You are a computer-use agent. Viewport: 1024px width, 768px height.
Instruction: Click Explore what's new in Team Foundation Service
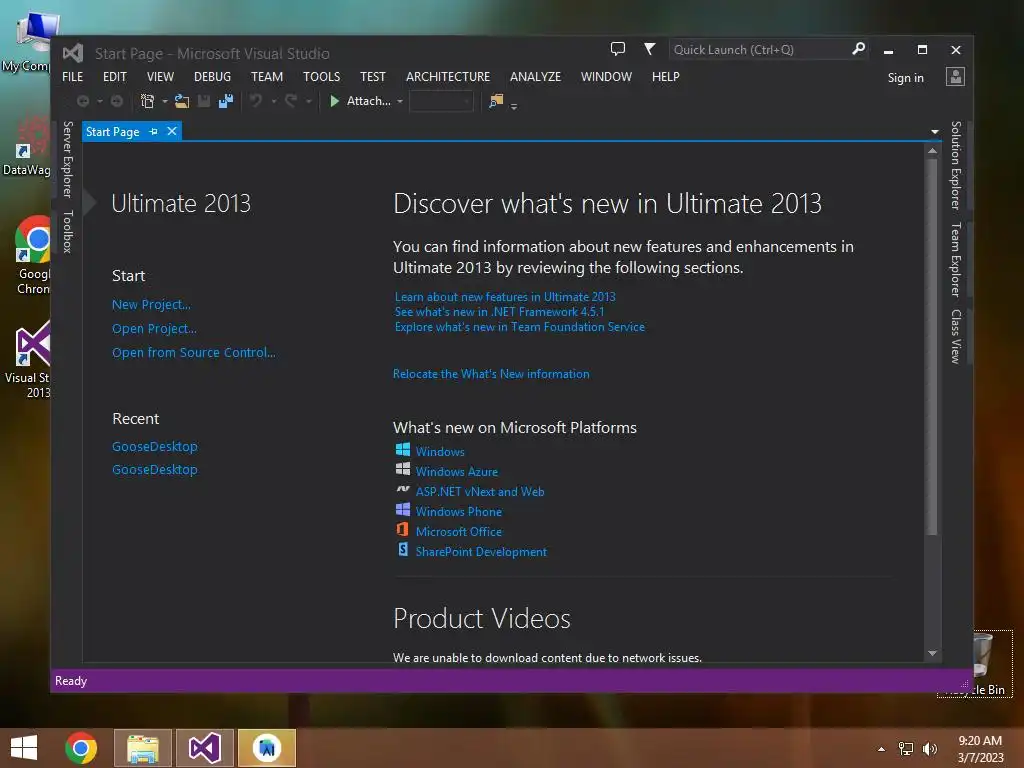520,327
